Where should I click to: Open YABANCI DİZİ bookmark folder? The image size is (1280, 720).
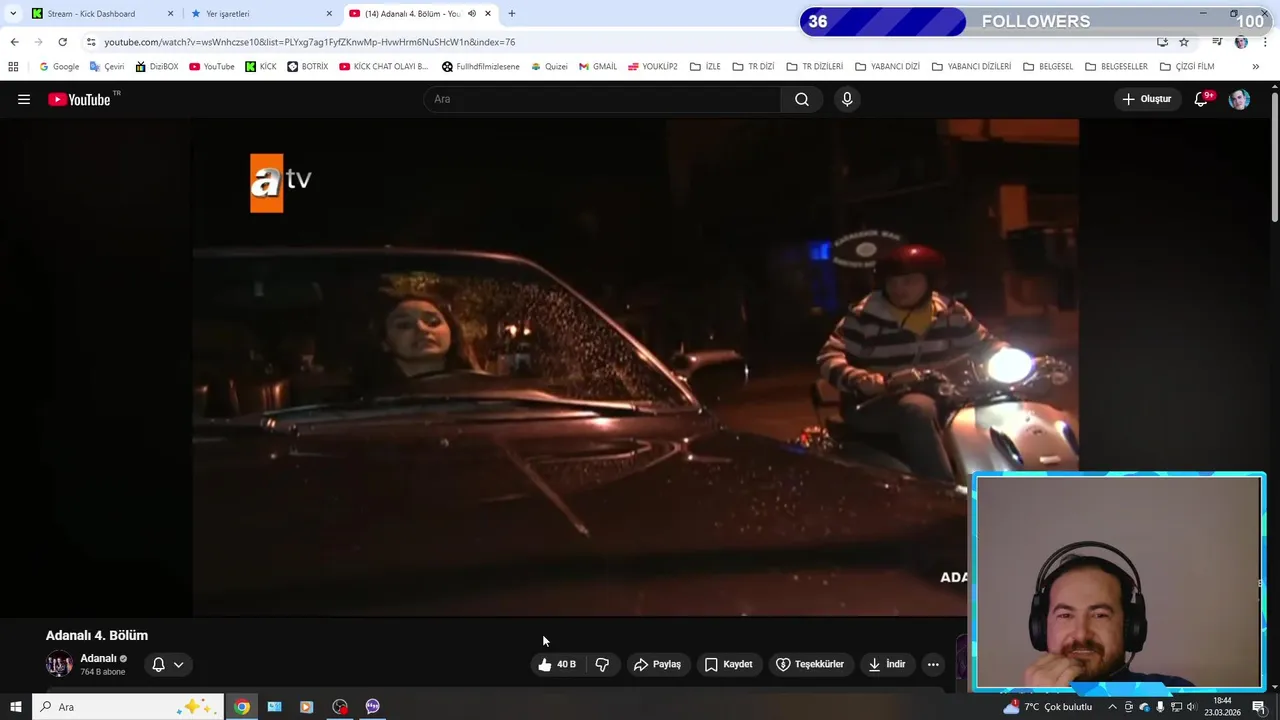point(888,67)
